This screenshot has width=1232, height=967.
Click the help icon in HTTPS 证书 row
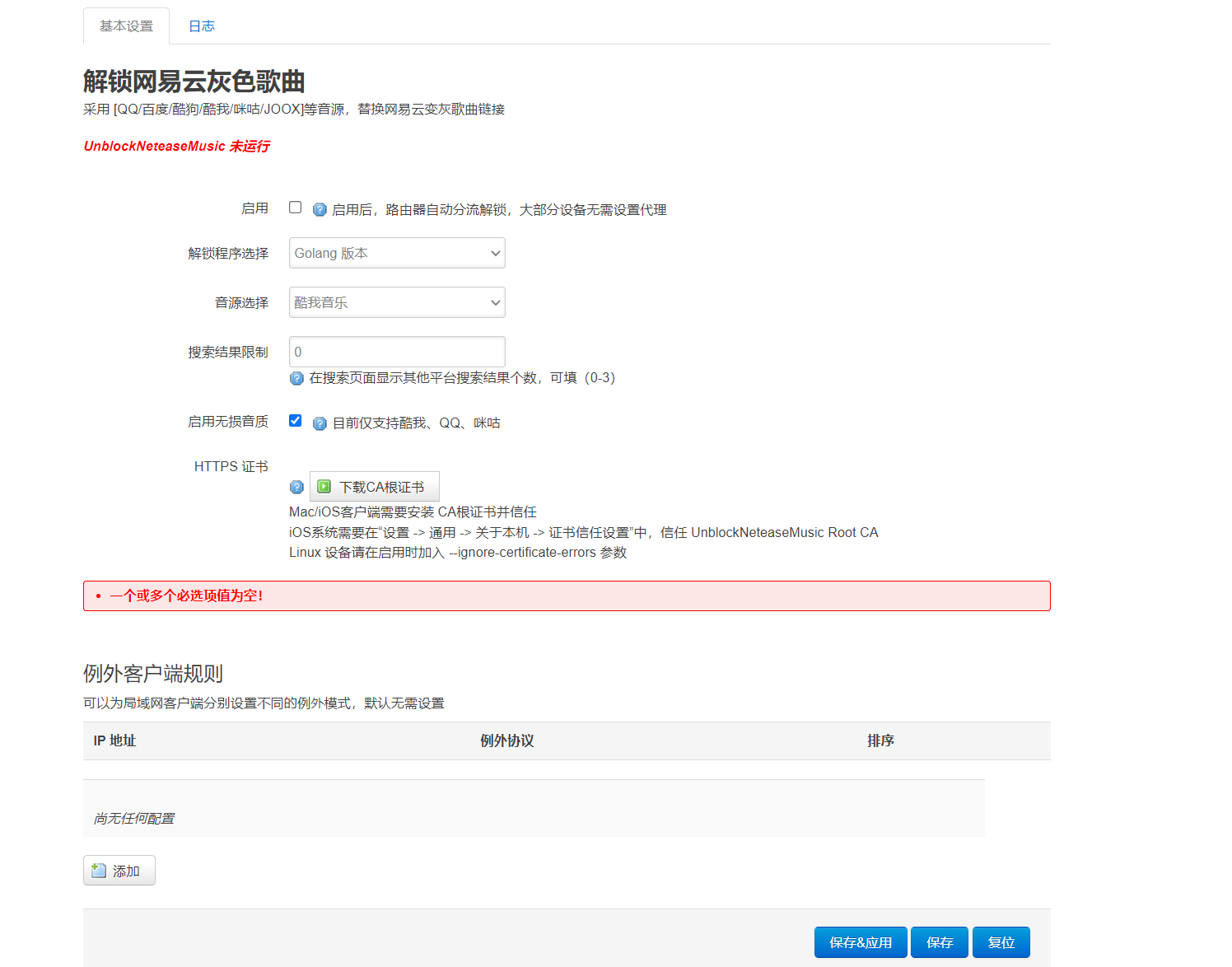click(x=296, y=487)
